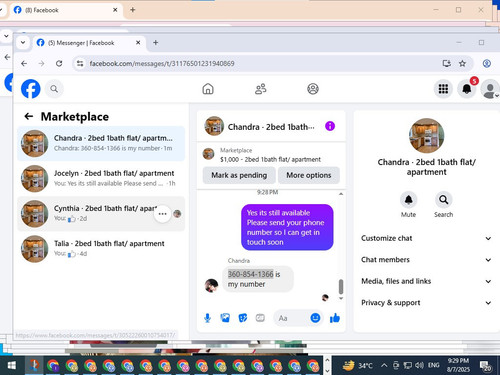Click the Chandra chat header title

[271, 127]
